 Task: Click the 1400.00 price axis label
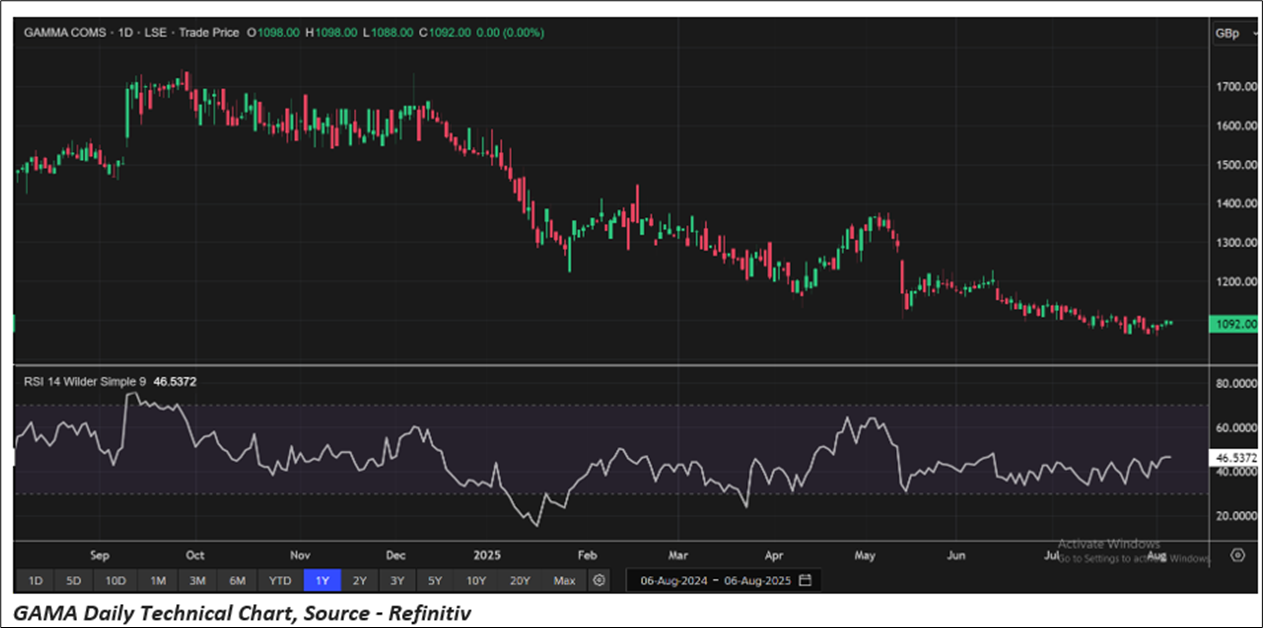click(x=1236, y=204)
